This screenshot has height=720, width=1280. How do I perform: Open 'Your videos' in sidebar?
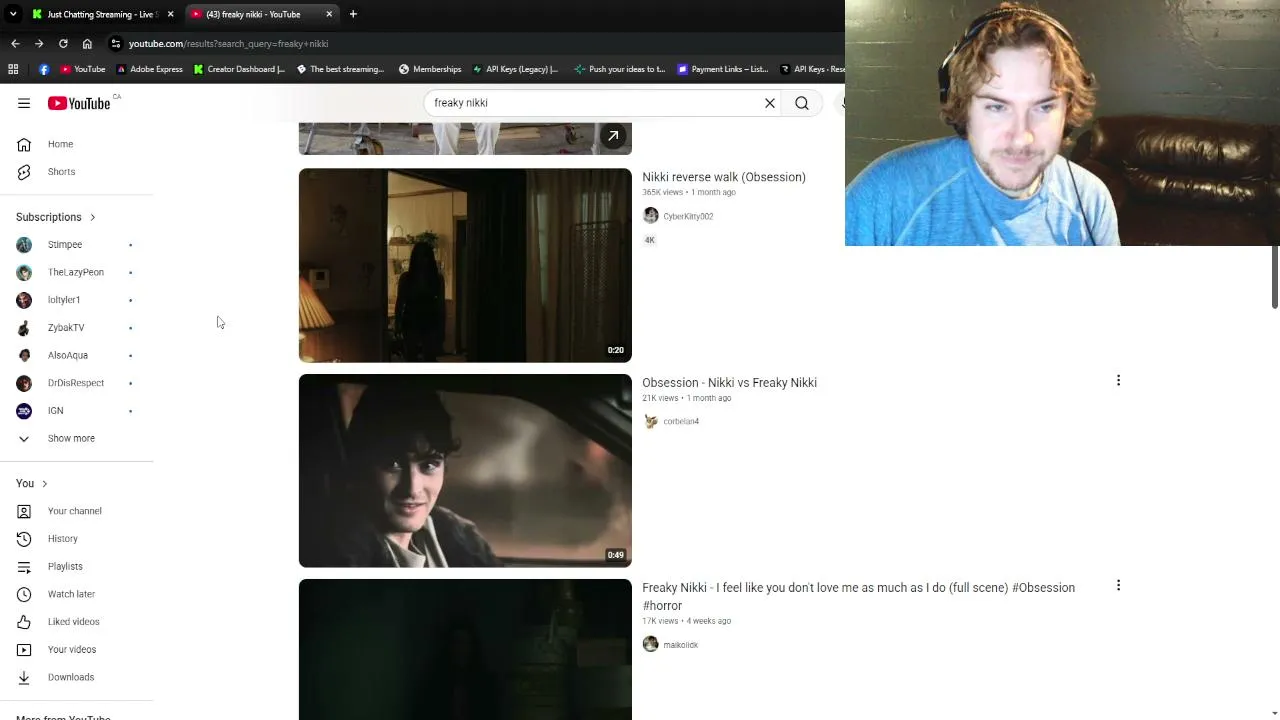click(x=72, y=650)
